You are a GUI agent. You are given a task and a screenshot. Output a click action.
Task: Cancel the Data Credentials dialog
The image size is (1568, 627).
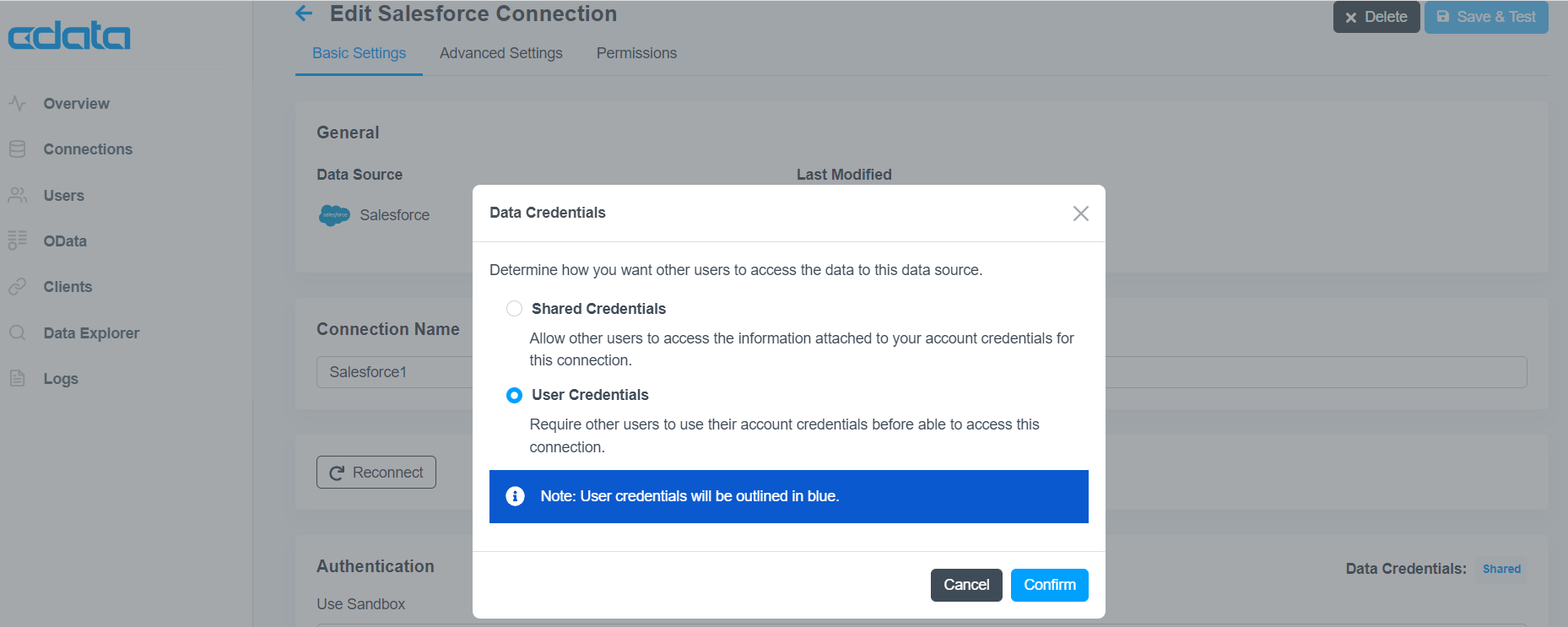click(x=966, y=585)
